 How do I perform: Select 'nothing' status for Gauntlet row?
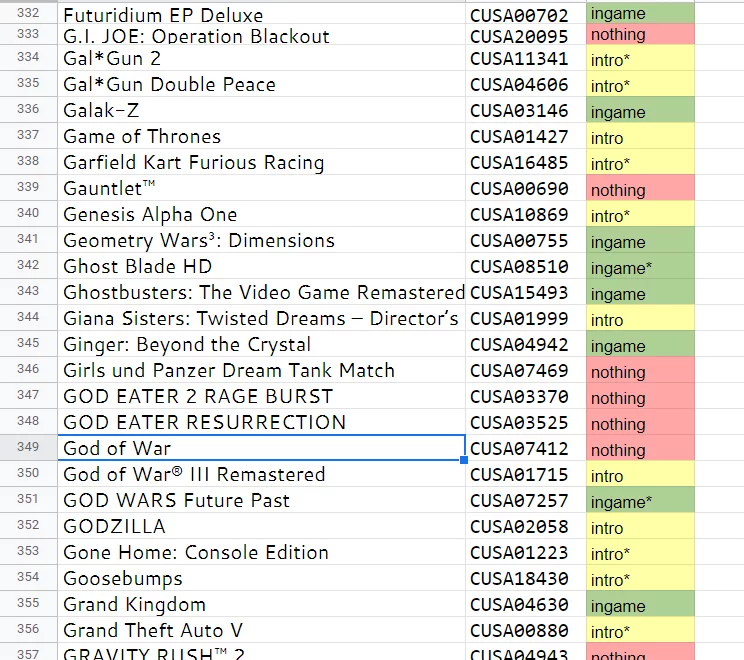(x=640, y=188)
